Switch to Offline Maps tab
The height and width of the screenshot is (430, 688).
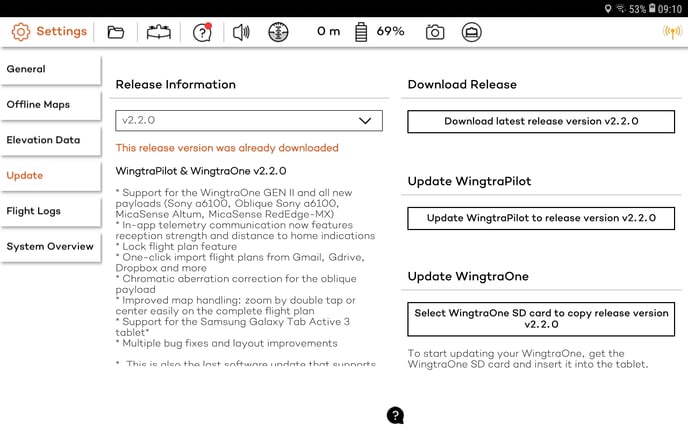[x=50, y=105]
